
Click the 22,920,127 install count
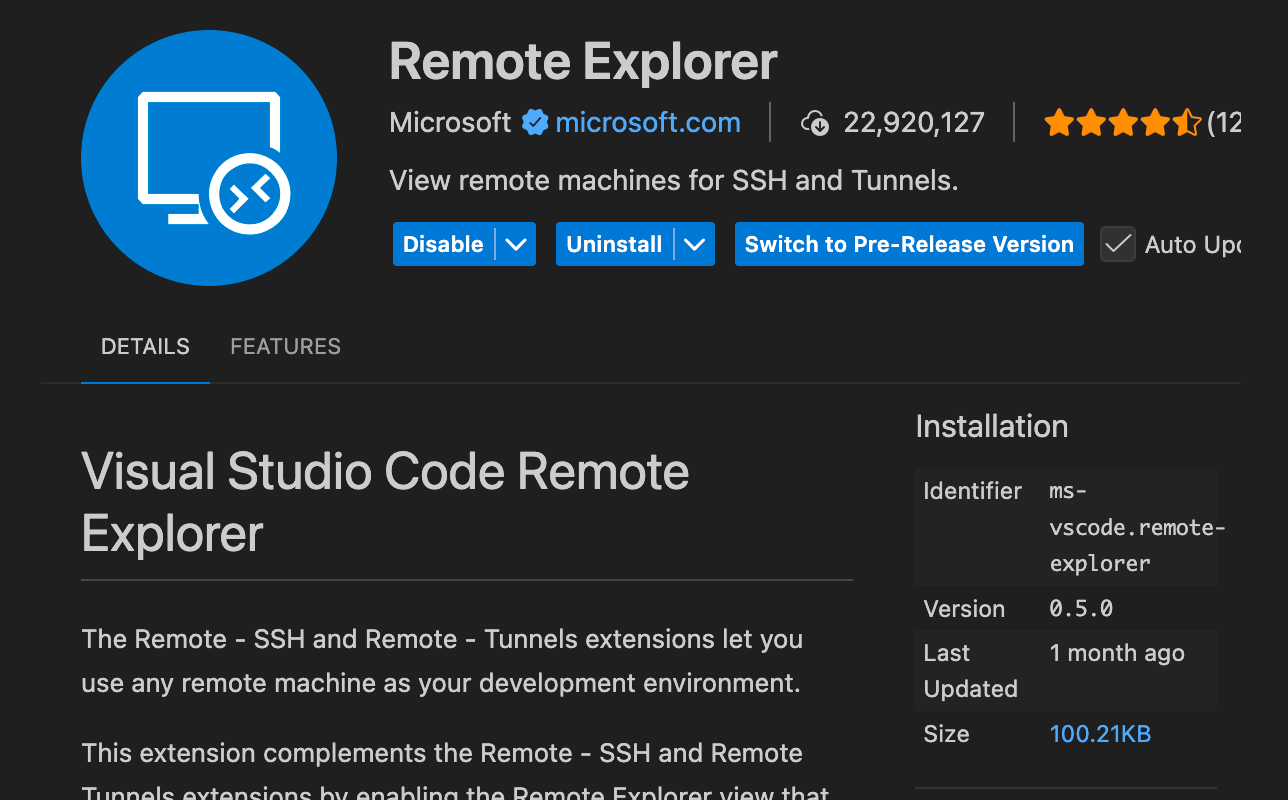(914, 123)
